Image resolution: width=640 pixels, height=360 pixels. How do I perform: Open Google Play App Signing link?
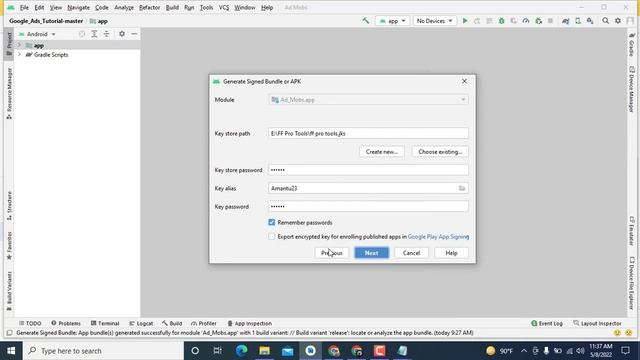click(438, 236)
